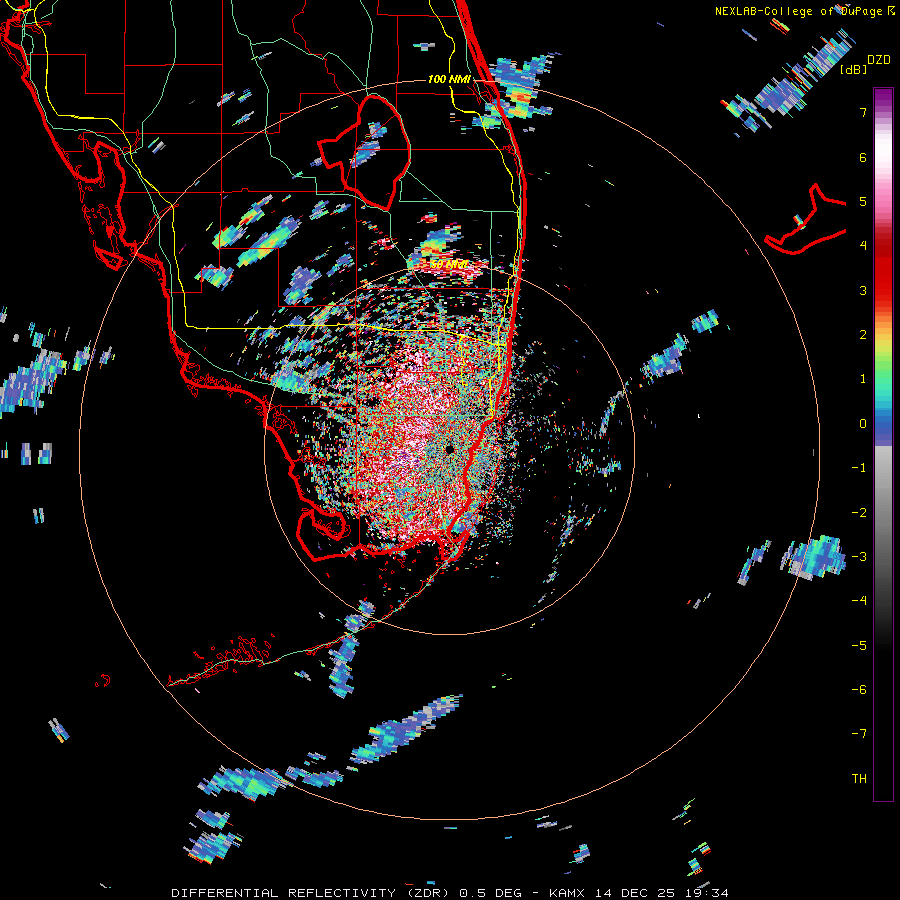900x900 pixels.
Task: Click the black radar site dot at ring center
Action: 449,449
